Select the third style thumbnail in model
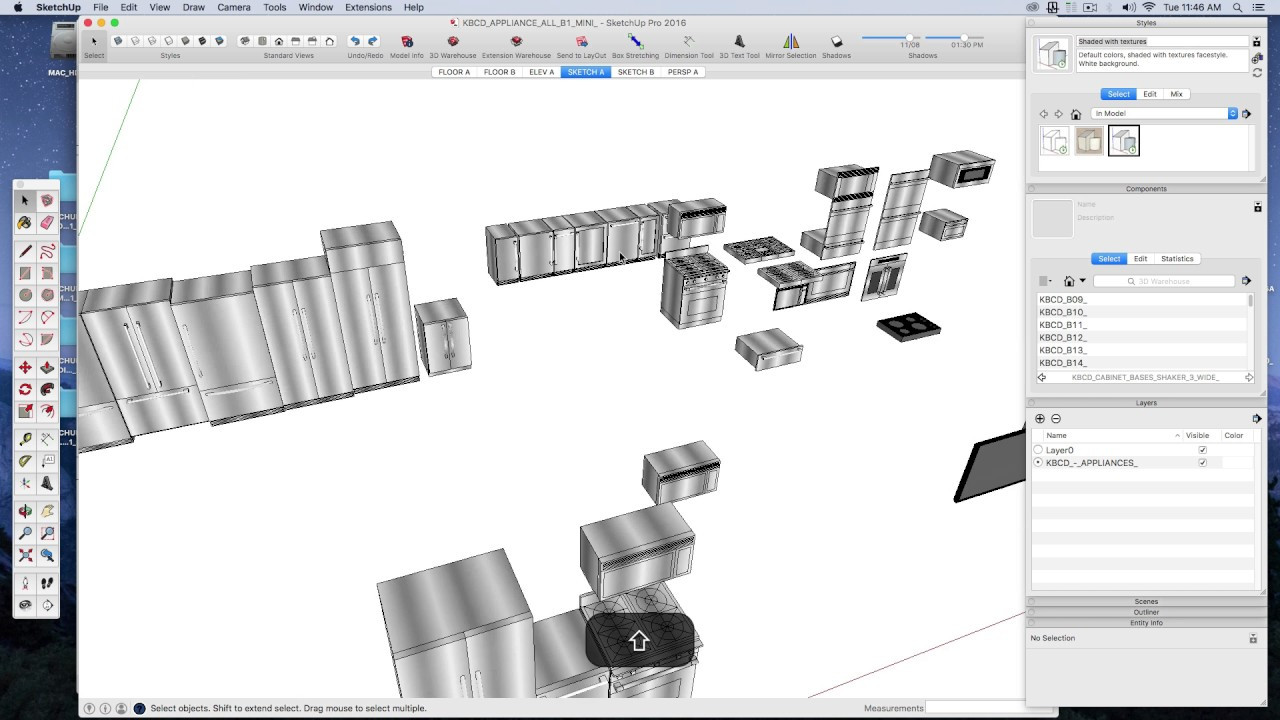Image resolution: width=1280 pixels, height=720 pixels. click(1123, 141)
